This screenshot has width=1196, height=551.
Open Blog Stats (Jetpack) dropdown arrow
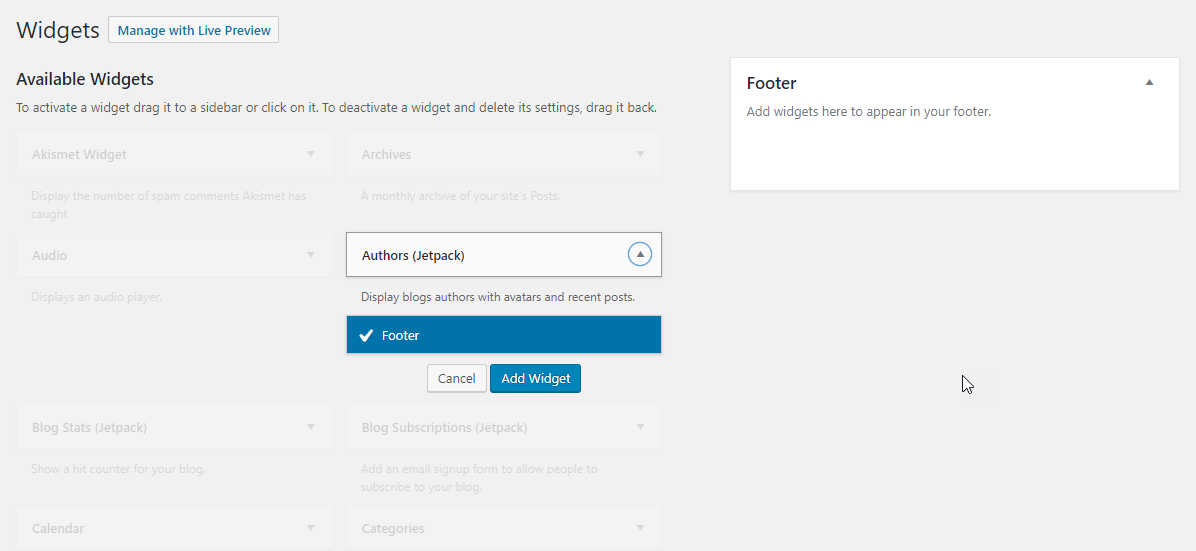[310, 427]
